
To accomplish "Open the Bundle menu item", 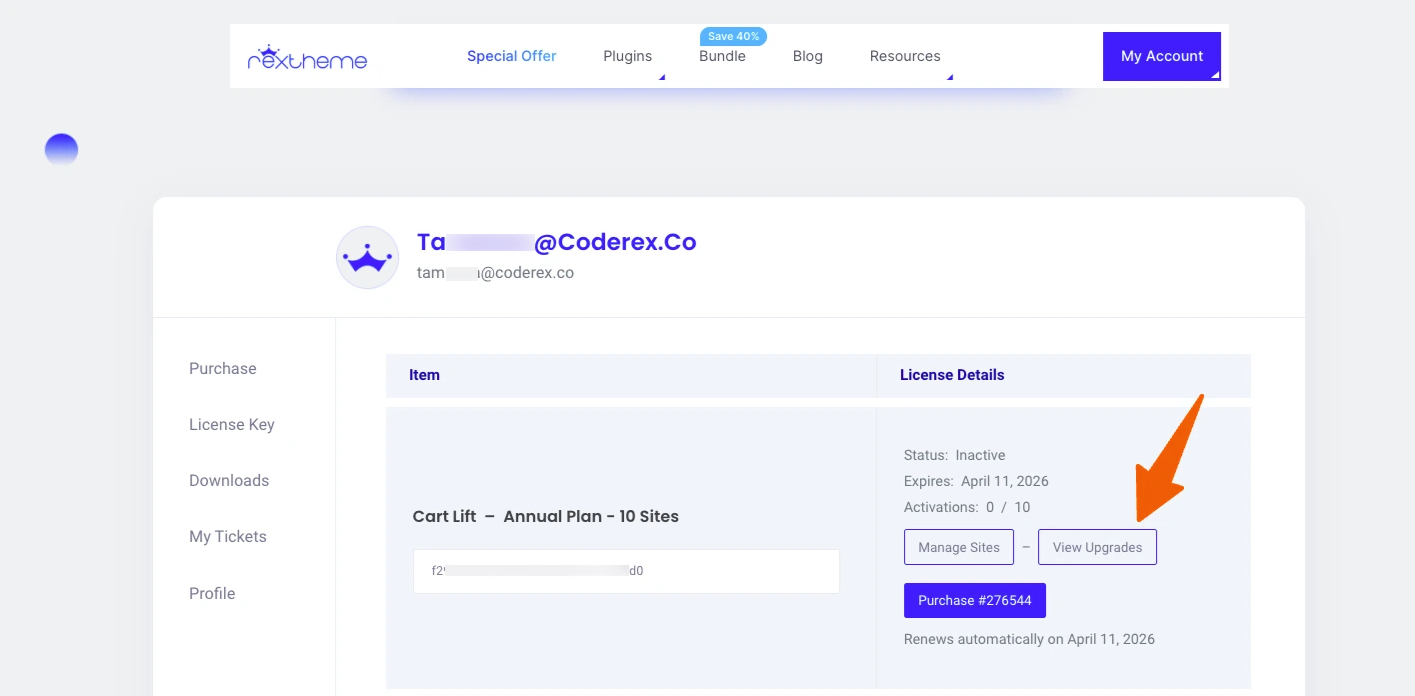I will click(x=722, y=56).
